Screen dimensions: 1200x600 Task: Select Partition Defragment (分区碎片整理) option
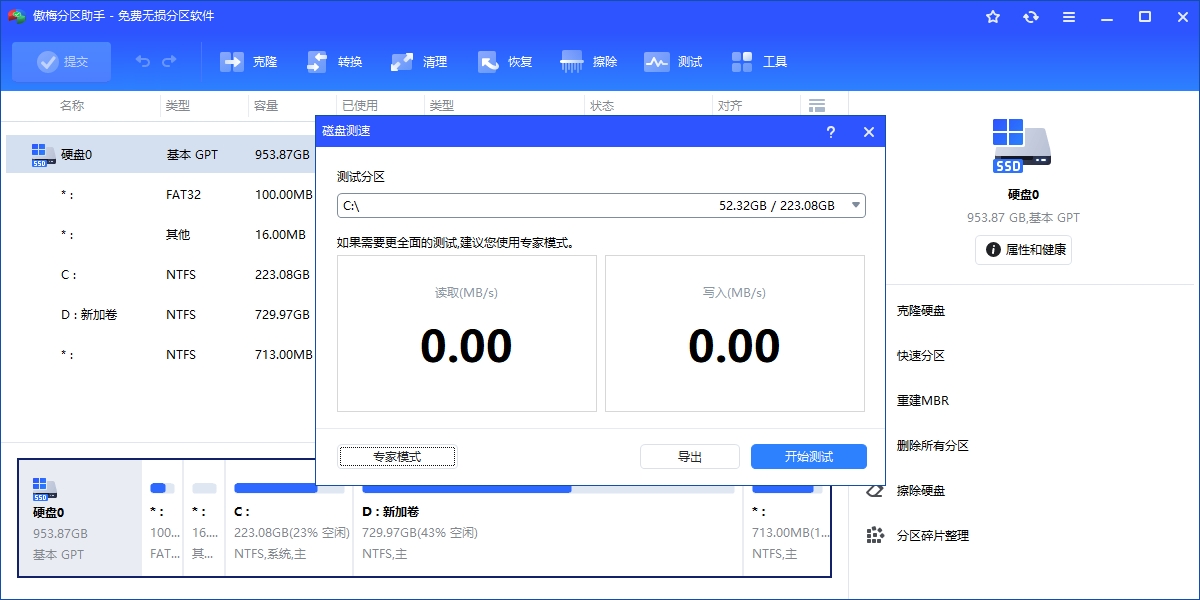pyautogui.click(x=932, y=536)
